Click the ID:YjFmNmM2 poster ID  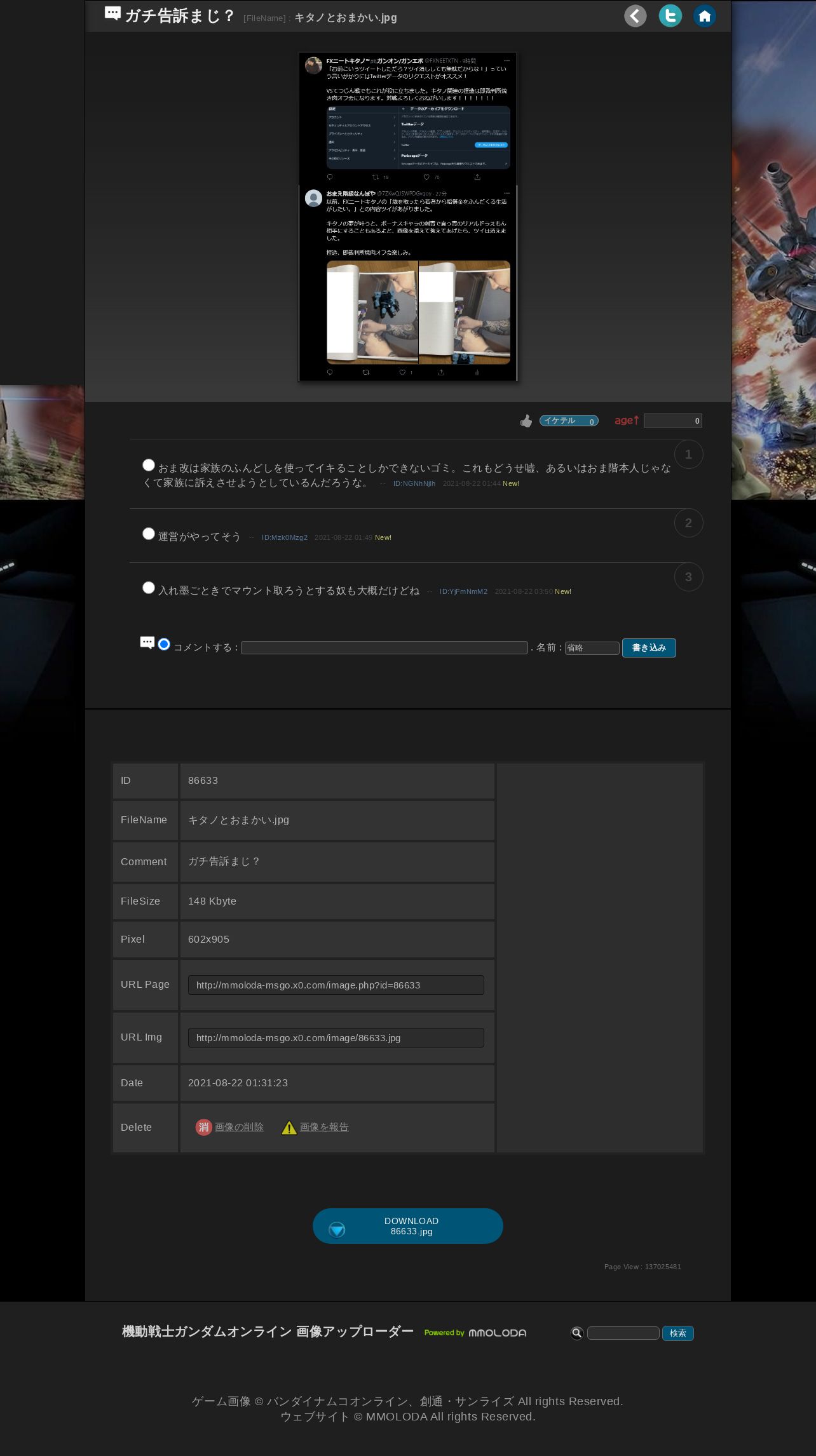(x=464, y=591)
